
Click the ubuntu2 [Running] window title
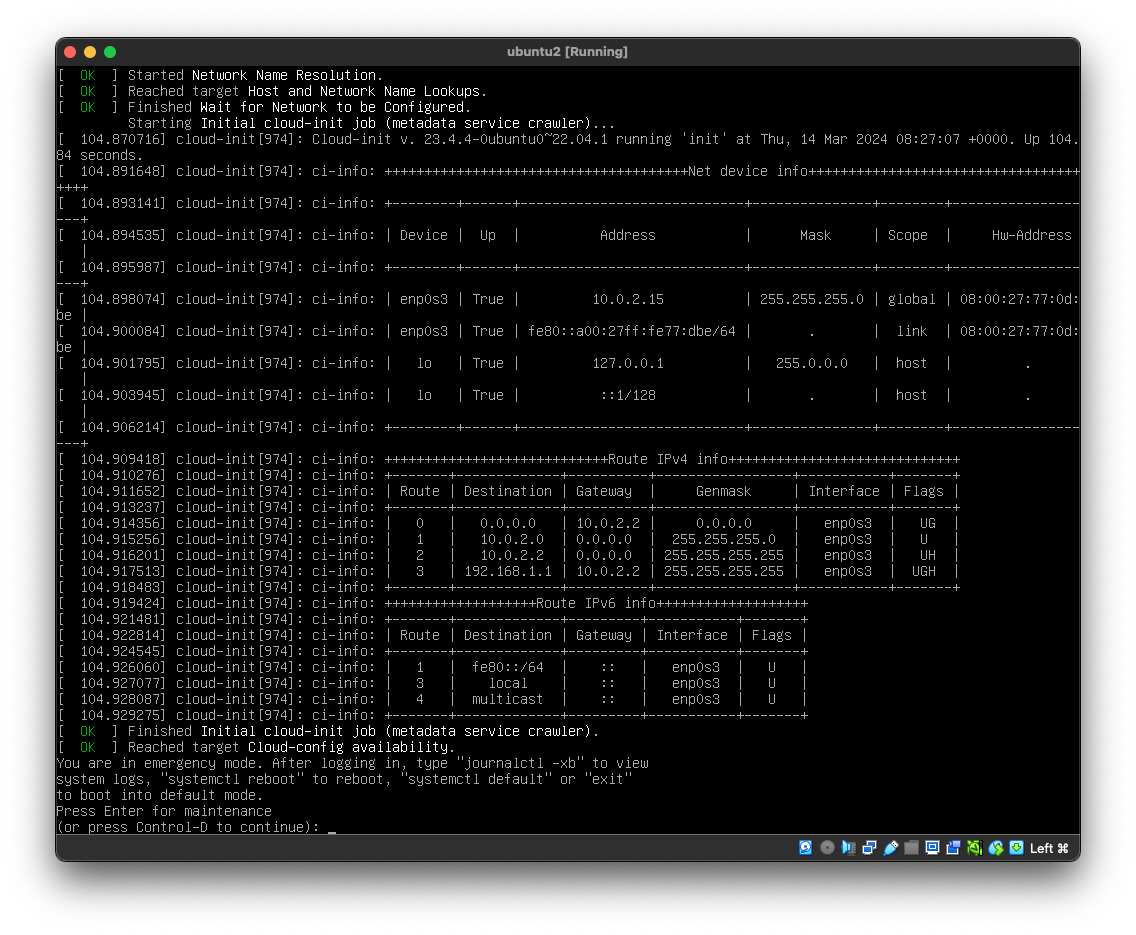567,51
